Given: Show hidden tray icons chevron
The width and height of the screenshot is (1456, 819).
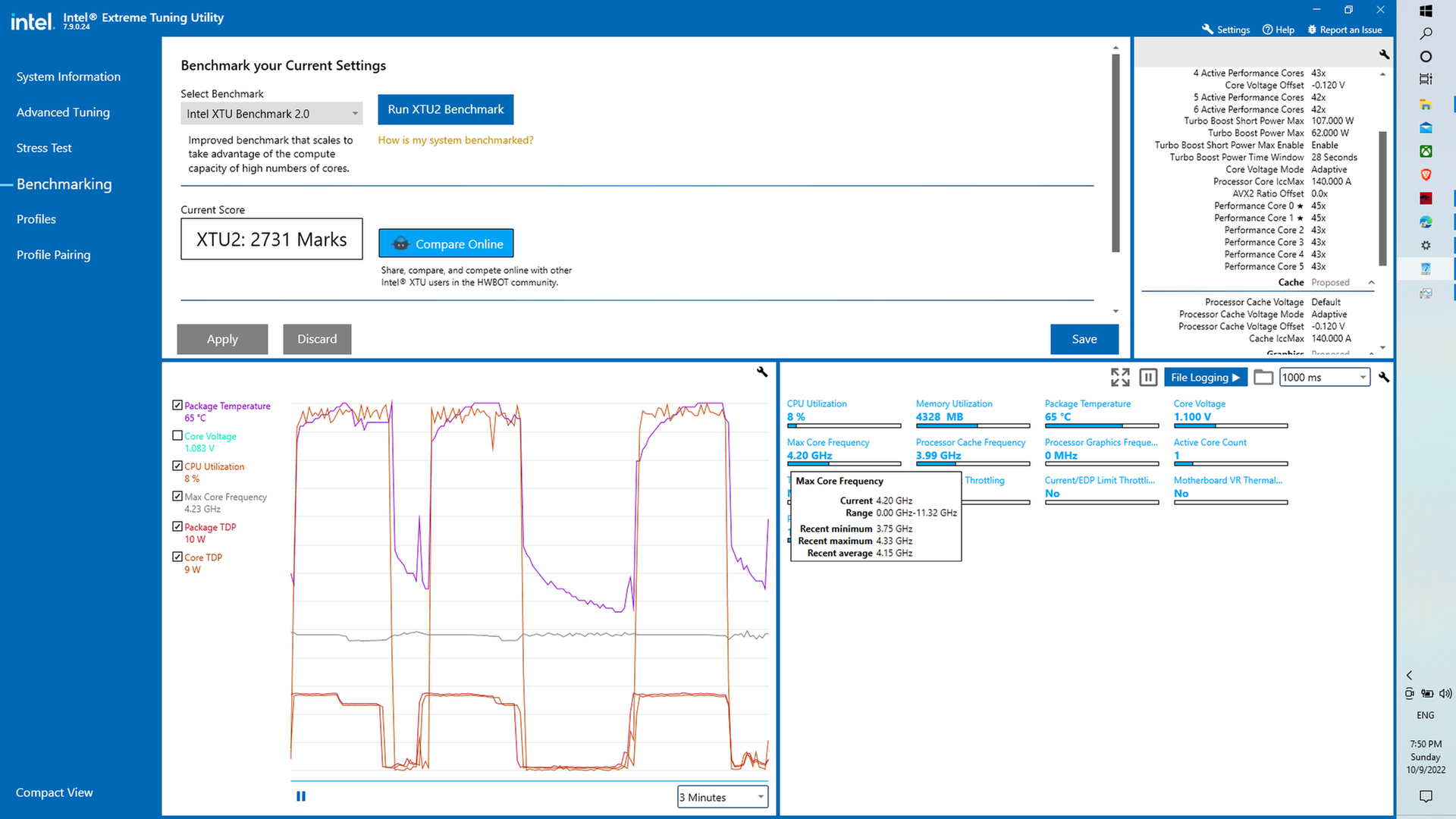Looking at the screenshot, I should click(1409, 675).
